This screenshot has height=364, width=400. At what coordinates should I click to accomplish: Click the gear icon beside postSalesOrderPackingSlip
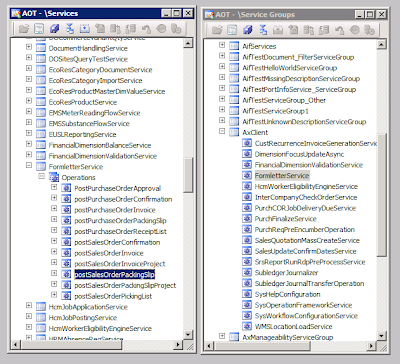coord(66,274)
